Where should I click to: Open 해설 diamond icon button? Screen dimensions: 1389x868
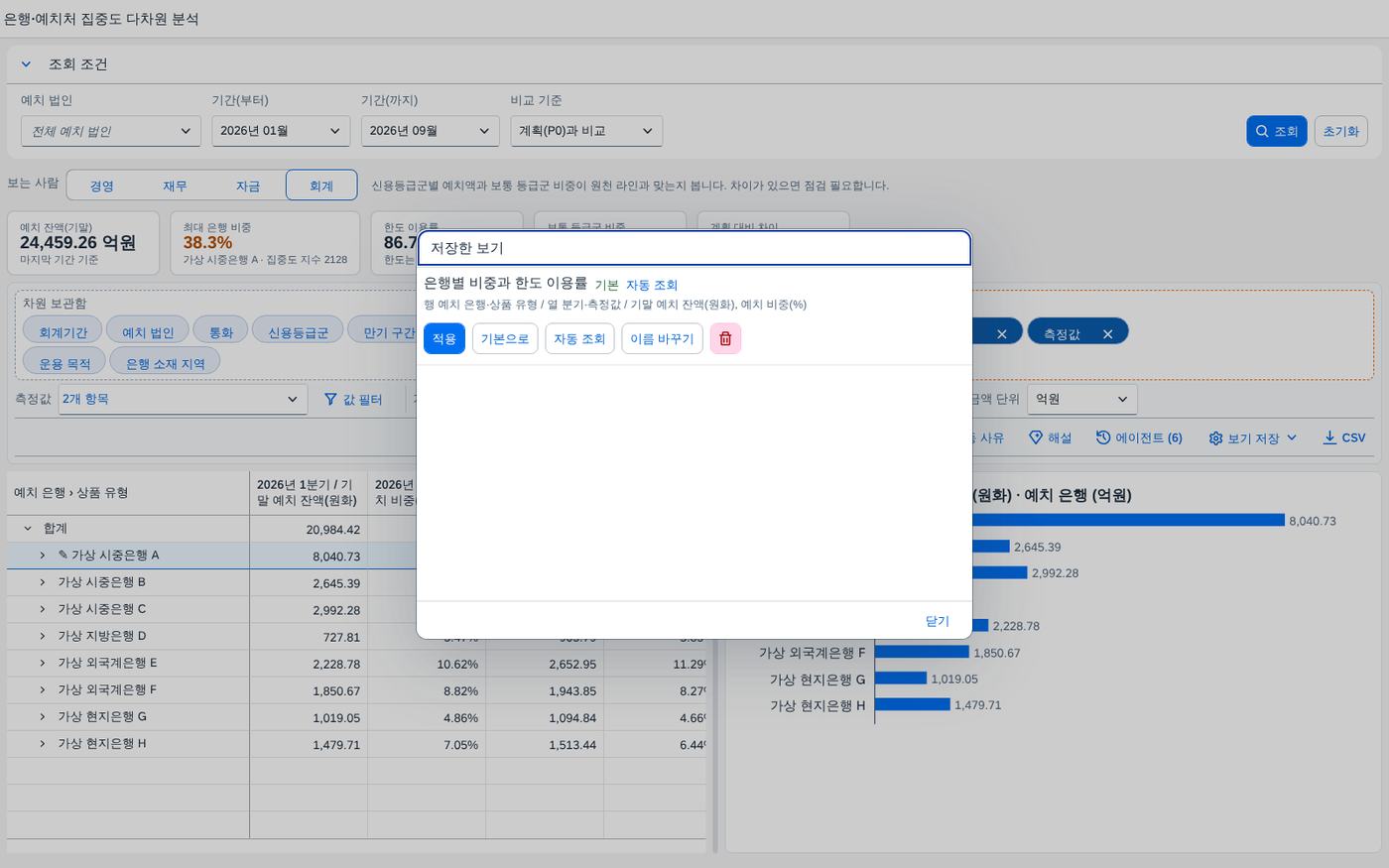[1050, 437]
